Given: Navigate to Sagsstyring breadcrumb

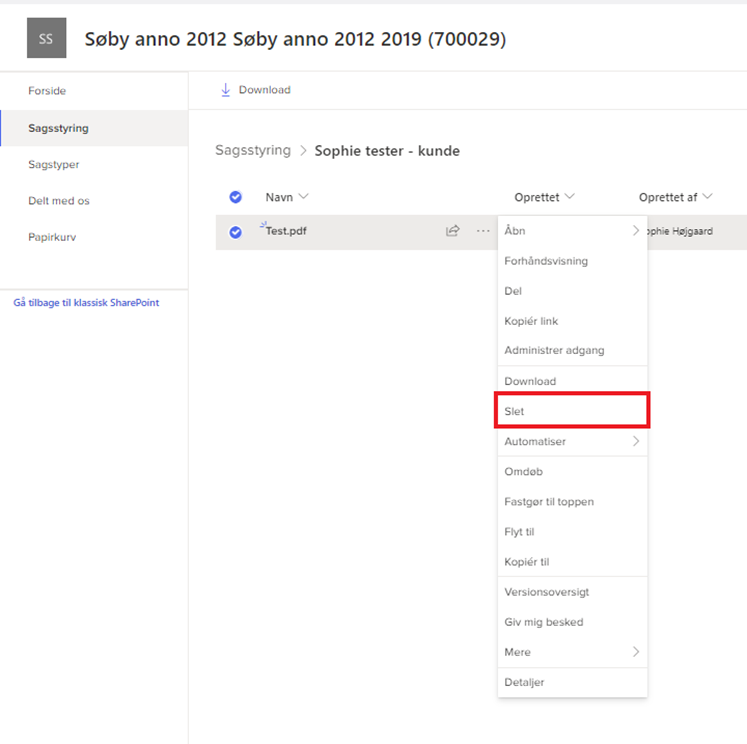Looking at the screenshot, I should [x=252, y=151].
